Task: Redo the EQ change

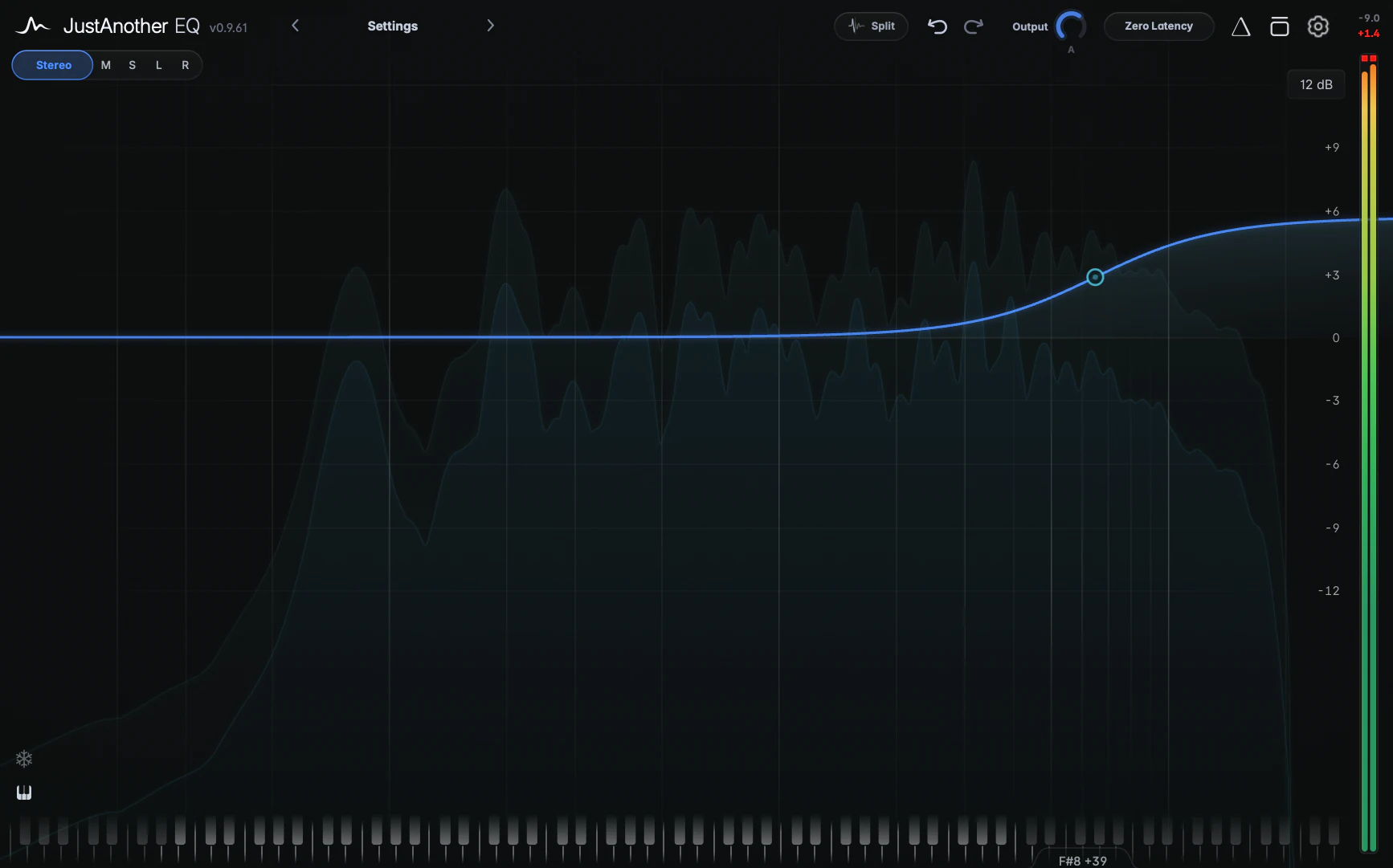Action: pyautogui.click(x=973, y=26)
